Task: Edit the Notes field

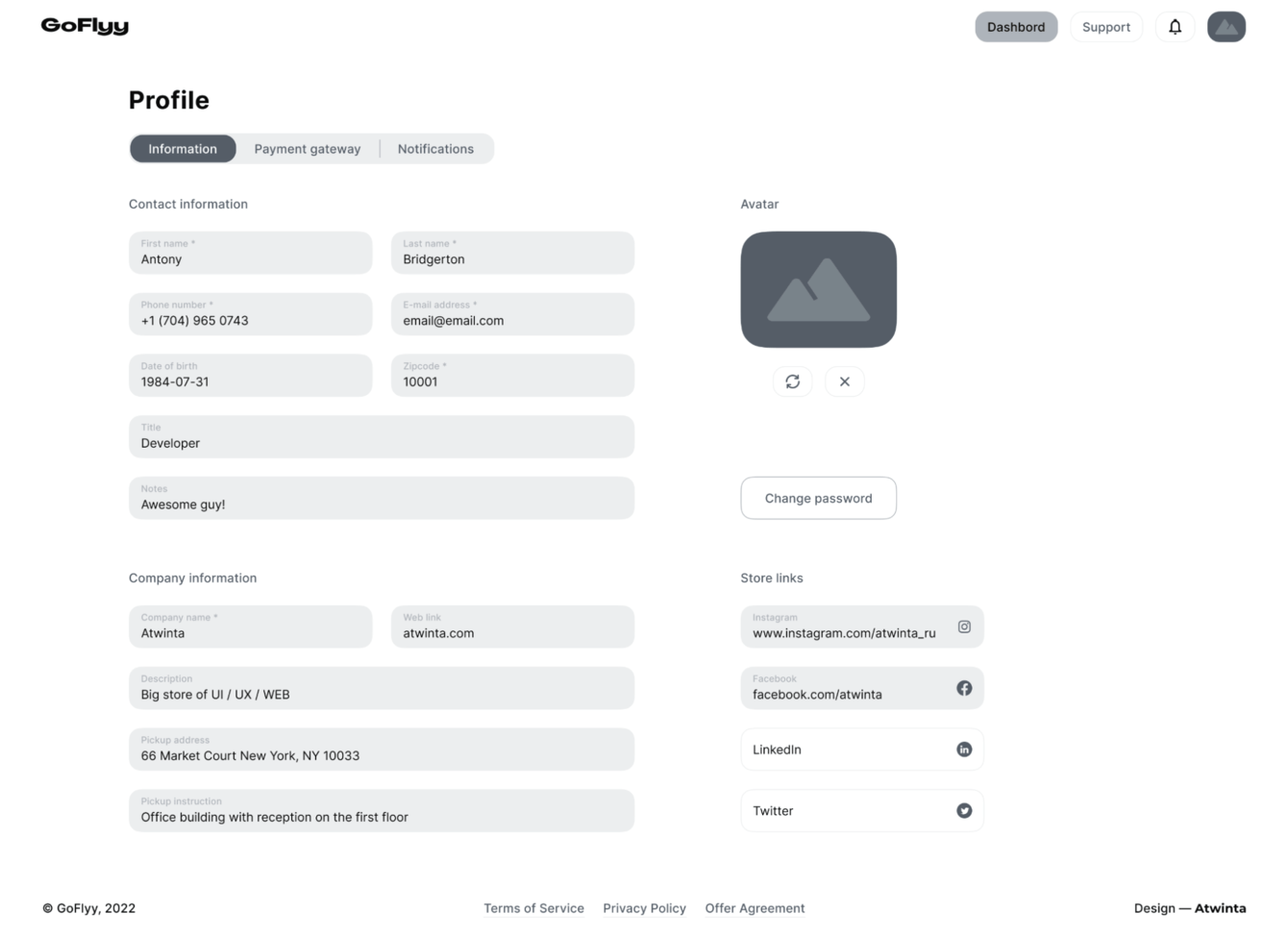Action: tap(382, 498)
